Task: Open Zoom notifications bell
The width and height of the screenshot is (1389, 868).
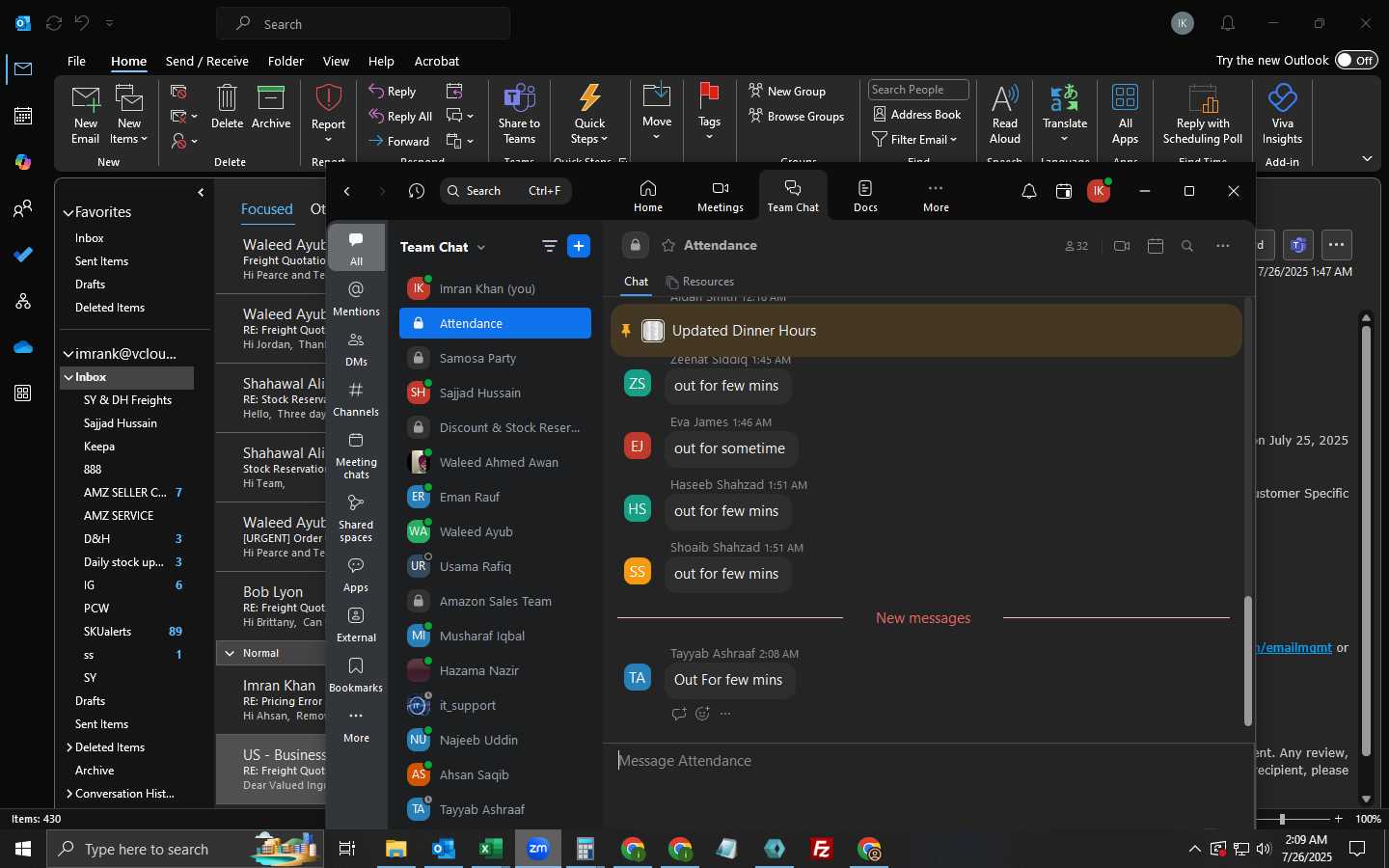Action: [1028, 191]
